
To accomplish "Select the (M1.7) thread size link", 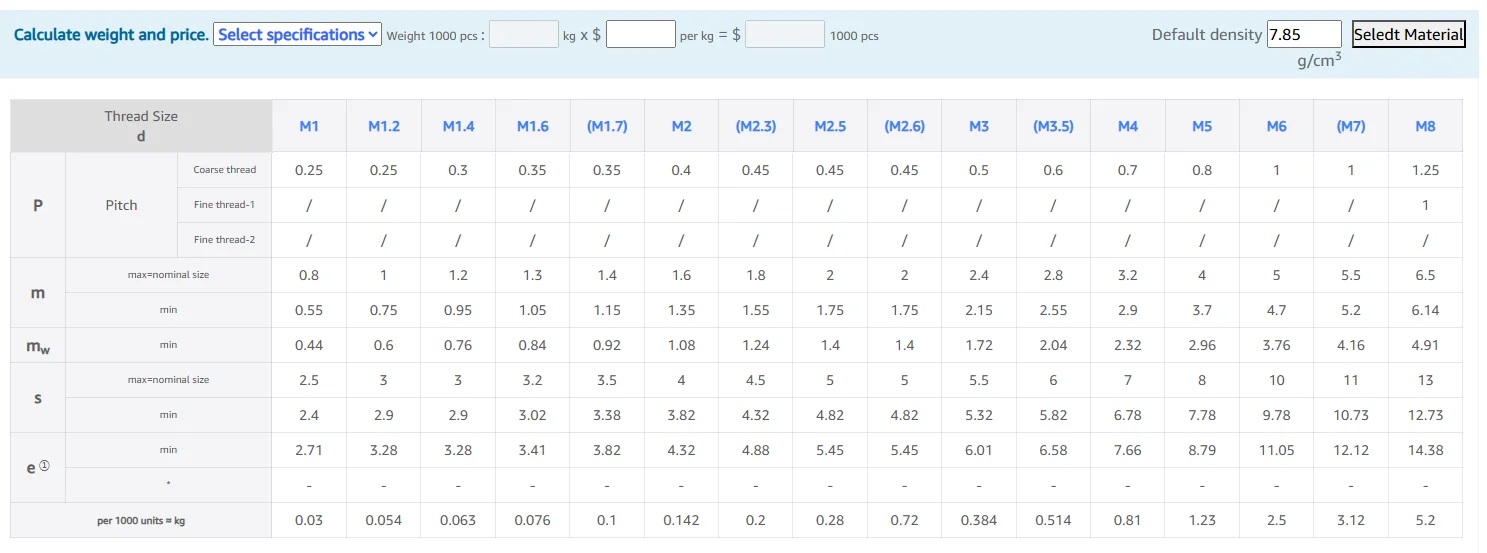I will click(x=607, y=126).
